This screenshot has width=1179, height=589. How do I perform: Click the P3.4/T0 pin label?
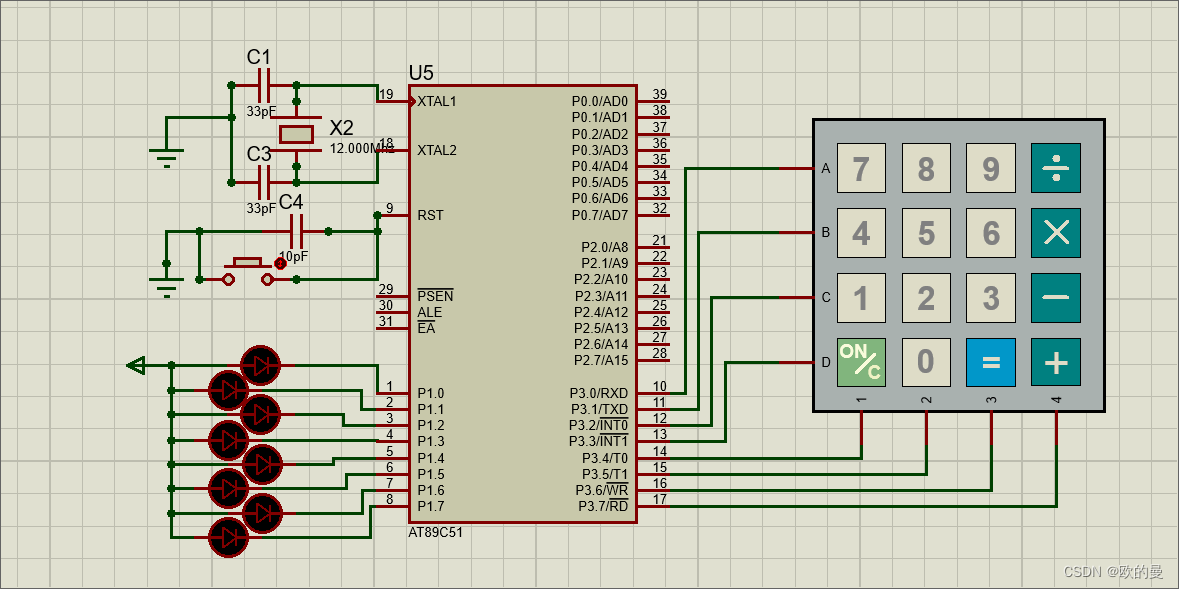[605, 458]
